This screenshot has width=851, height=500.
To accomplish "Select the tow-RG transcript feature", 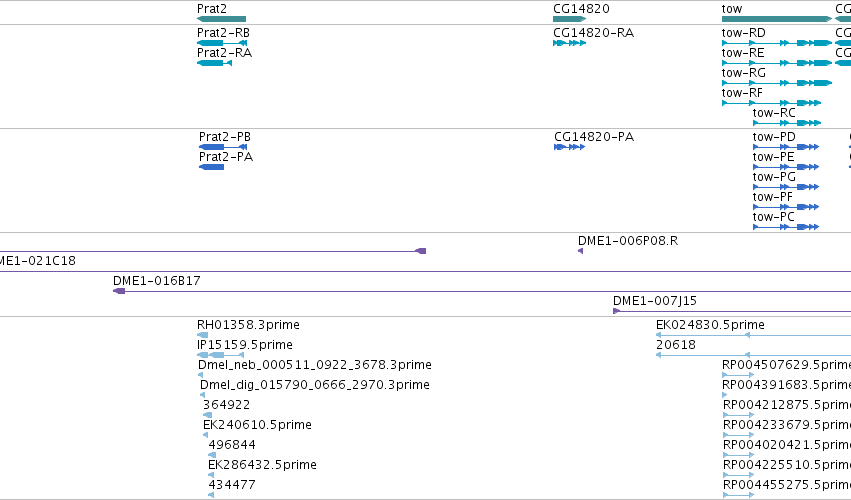I will coord(777,83).
